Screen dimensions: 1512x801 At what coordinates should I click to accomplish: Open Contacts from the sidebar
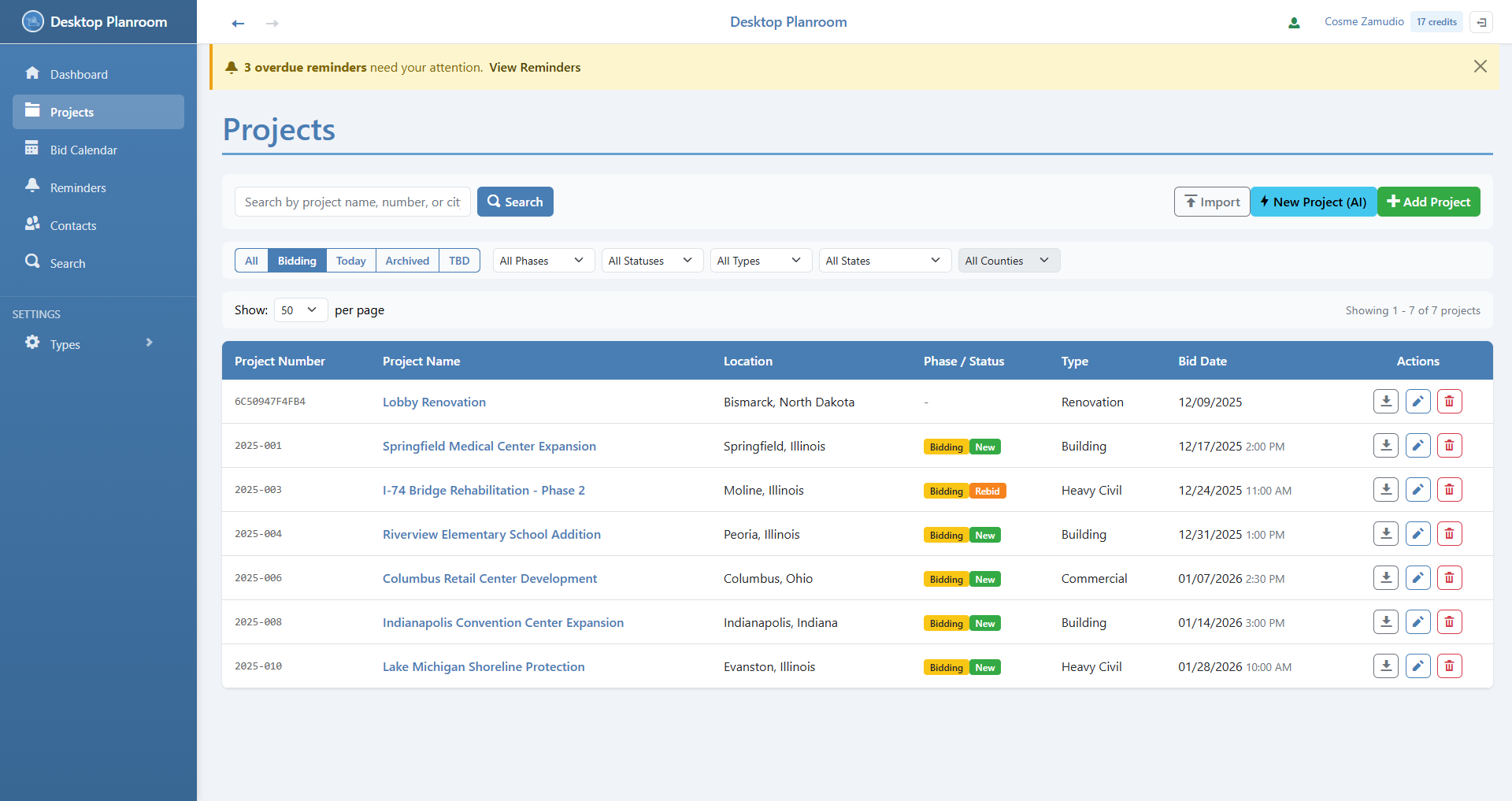point(76,225)
